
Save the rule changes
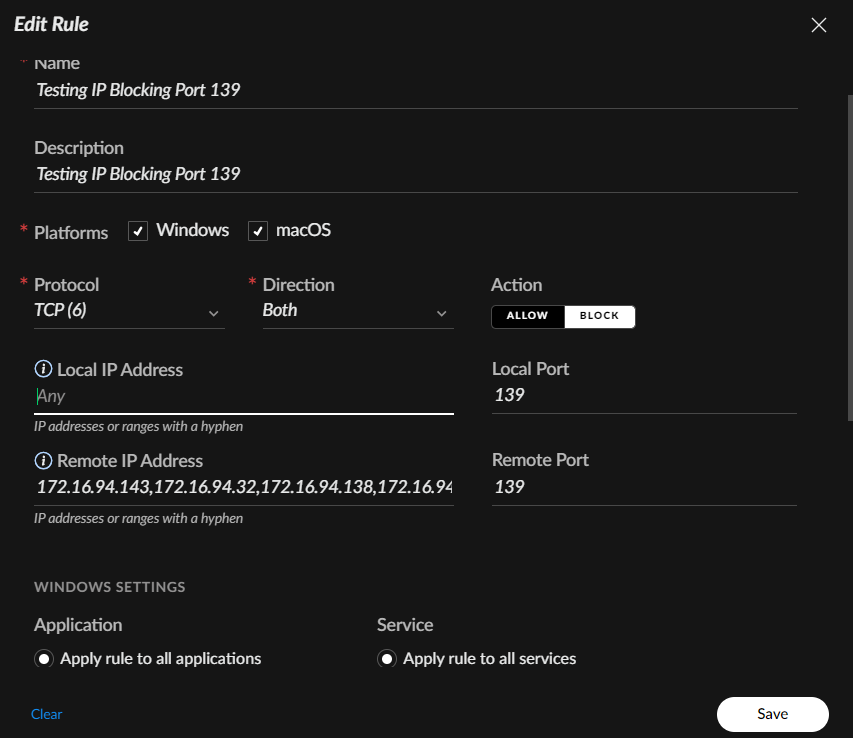(772, 714)
